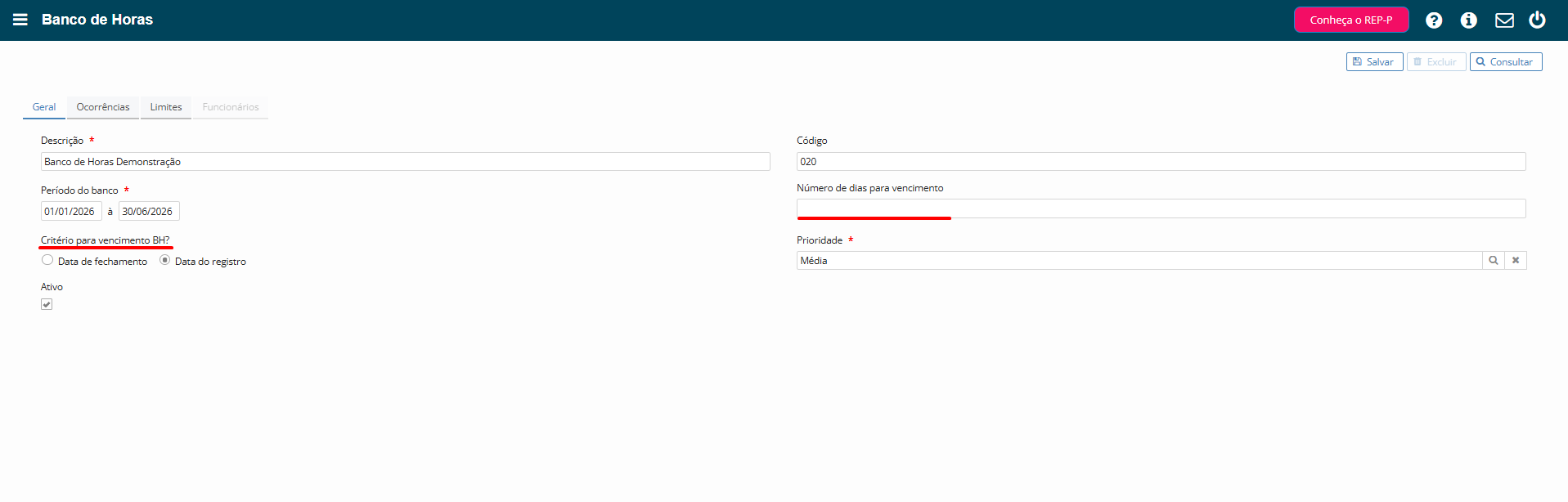Image resolution: width=1568 pixels, height=502 pixels.
Task: Click the Código field showing 020
Action: (x=1161, y=162)
